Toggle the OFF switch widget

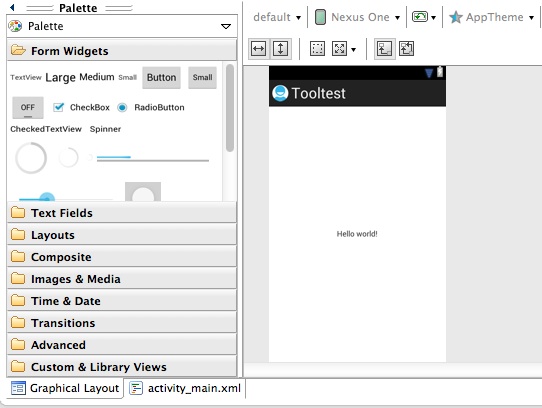pyautogui.click(x=28, y=108)
